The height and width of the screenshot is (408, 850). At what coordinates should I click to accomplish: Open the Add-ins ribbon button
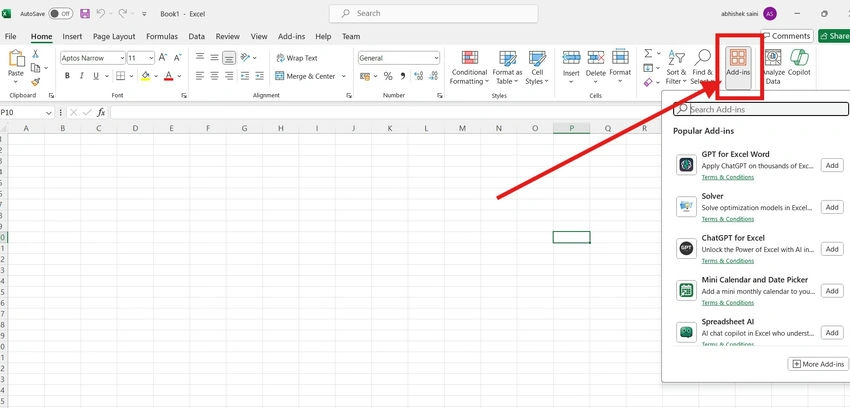[x=738, y=67]
